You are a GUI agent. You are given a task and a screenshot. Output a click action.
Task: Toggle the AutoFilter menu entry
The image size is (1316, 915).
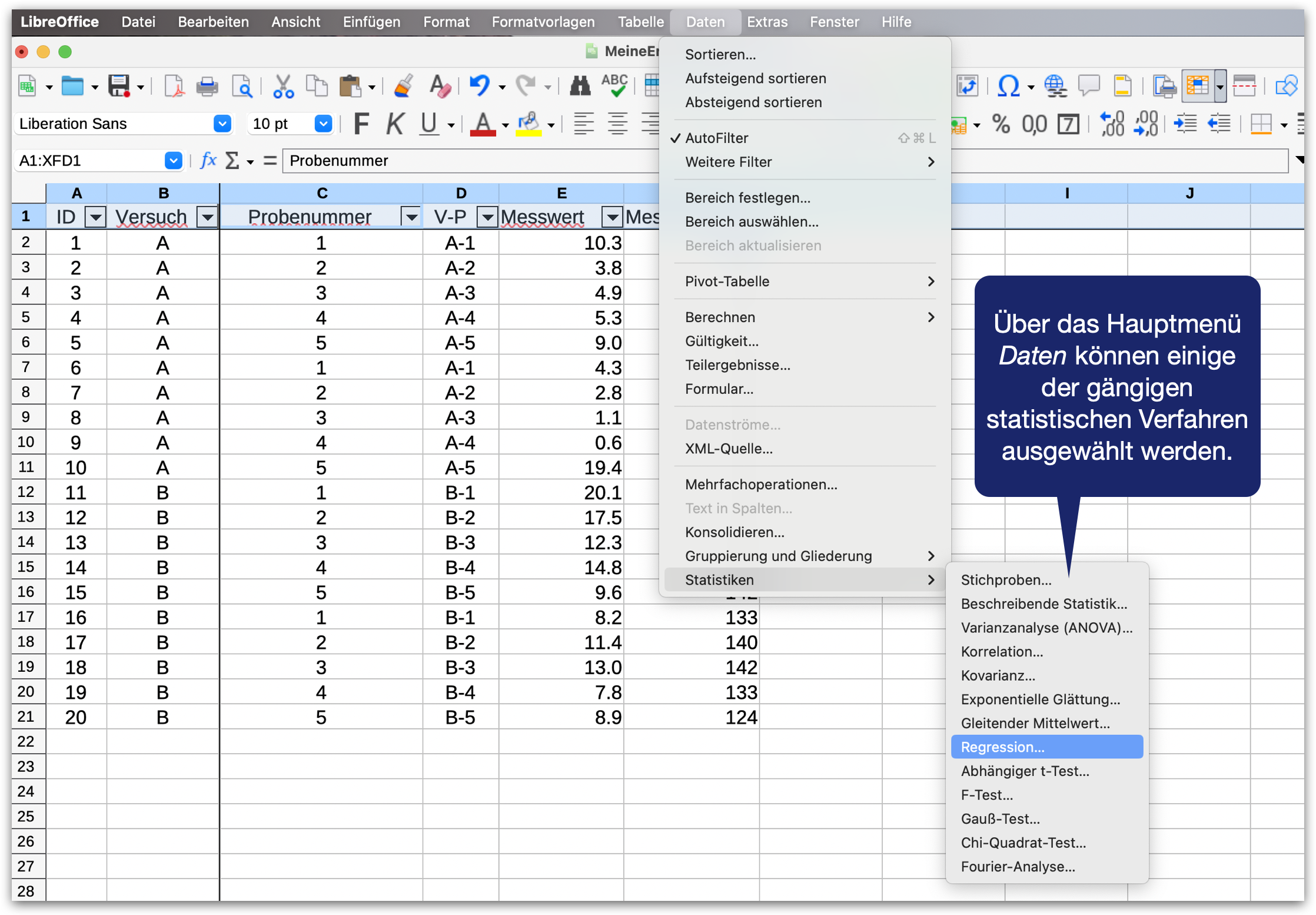coord(716,138)
